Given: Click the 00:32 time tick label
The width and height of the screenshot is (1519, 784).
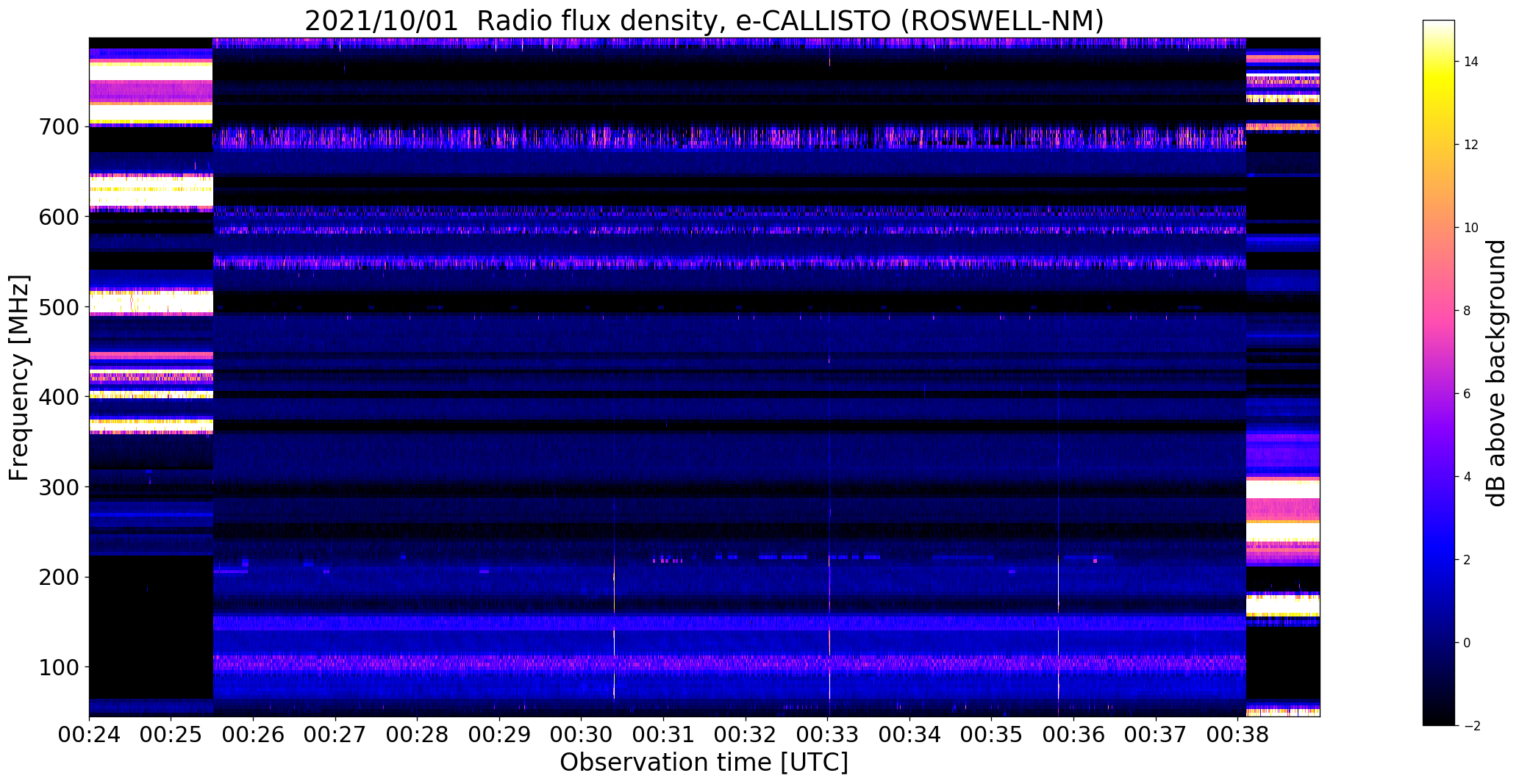Looking at the screenshot, I should 746,735.
